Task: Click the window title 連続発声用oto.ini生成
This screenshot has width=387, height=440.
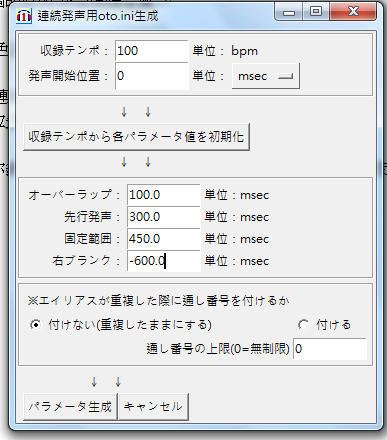Action: (98, 16)
